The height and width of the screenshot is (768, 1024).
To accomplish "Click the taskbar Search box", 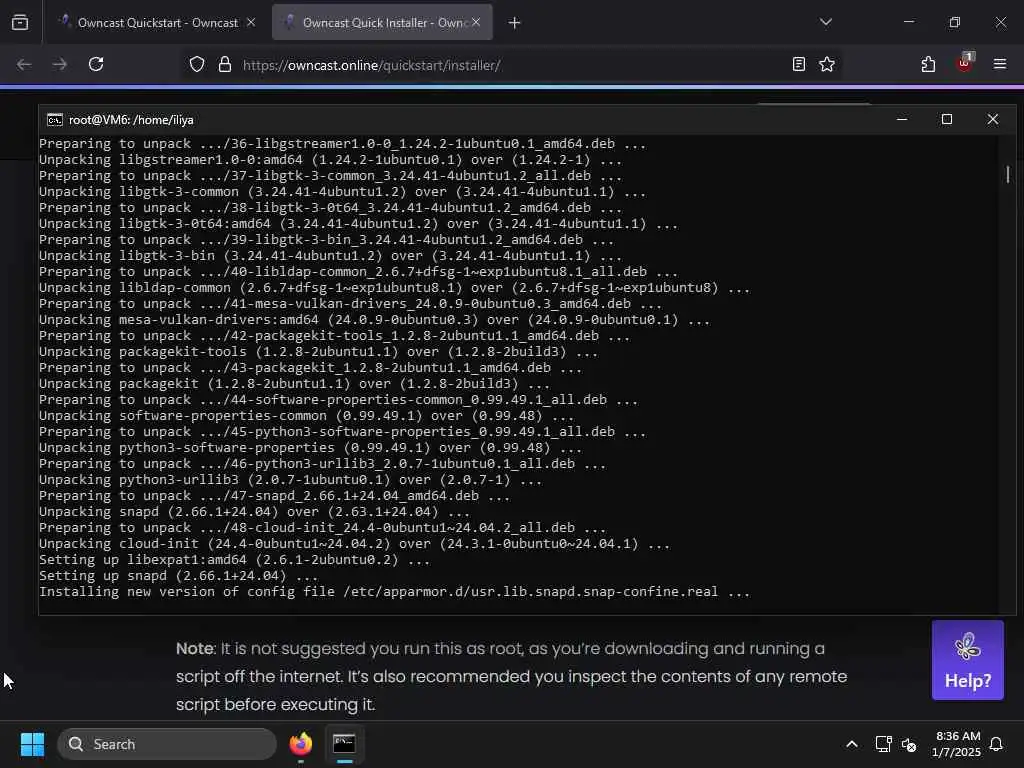I will (167, 744).
